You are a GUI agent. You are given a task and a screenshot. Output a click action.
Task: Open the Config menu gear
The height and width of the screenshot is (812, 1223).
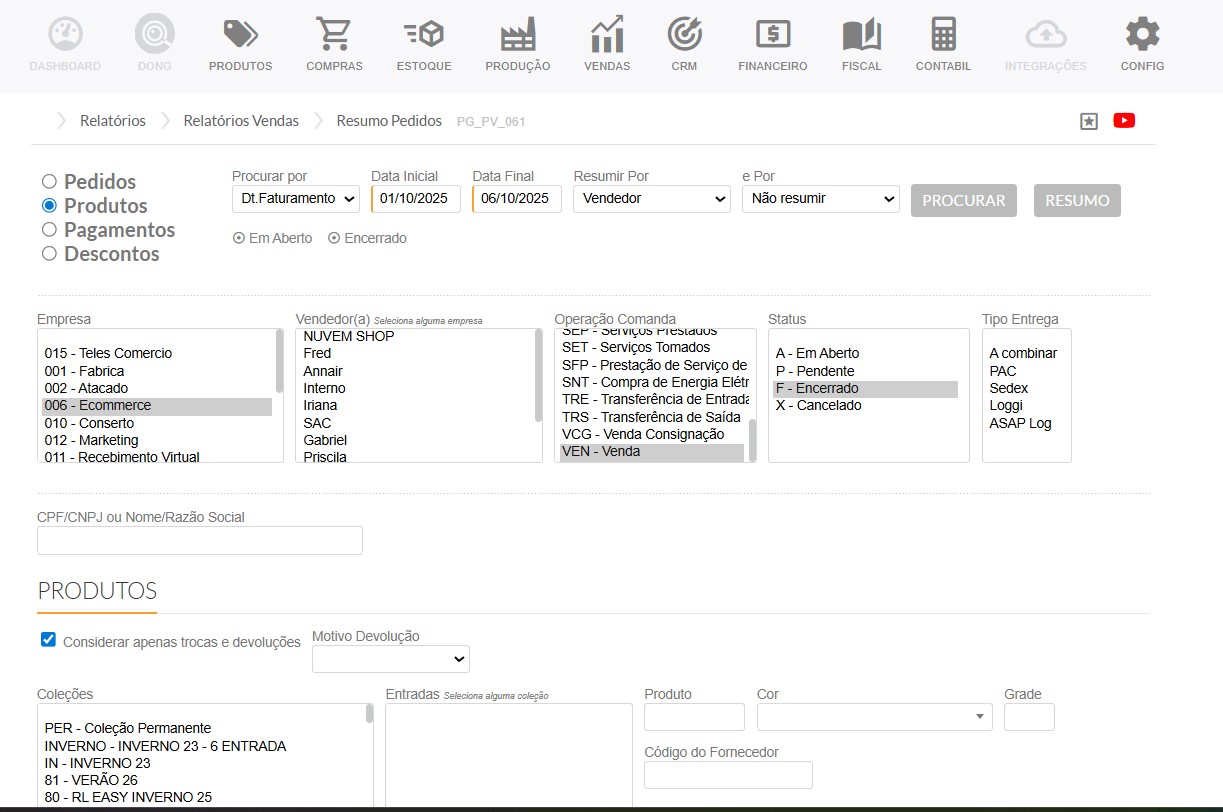click(1142, 35)
